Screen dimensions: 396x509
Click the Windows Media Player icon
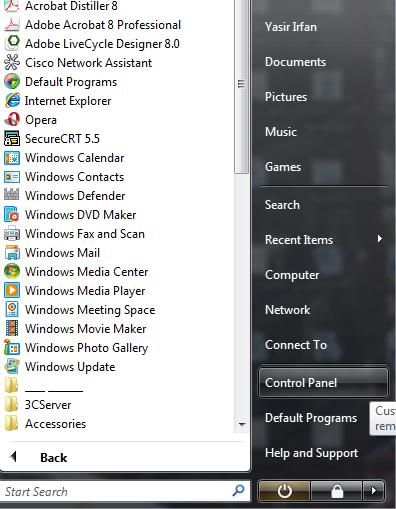click(12, 290)
